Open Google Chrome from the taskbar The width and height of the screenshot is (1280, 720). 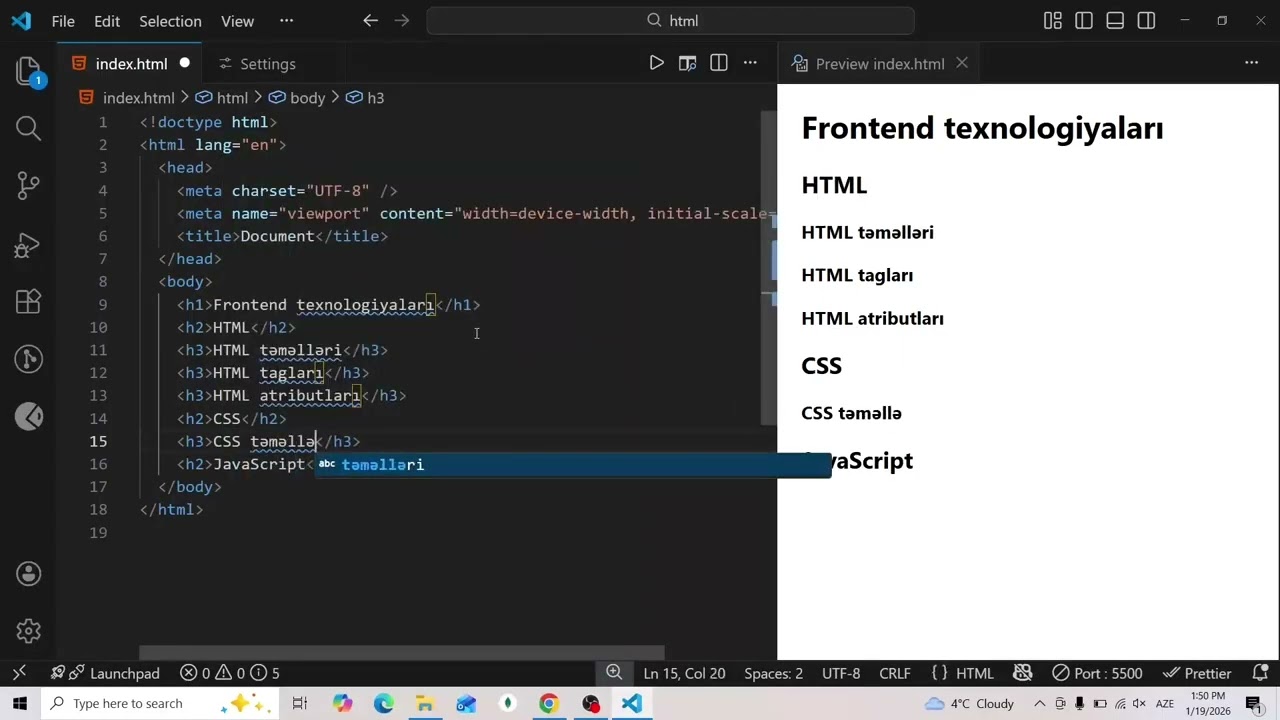pos(548,703)
